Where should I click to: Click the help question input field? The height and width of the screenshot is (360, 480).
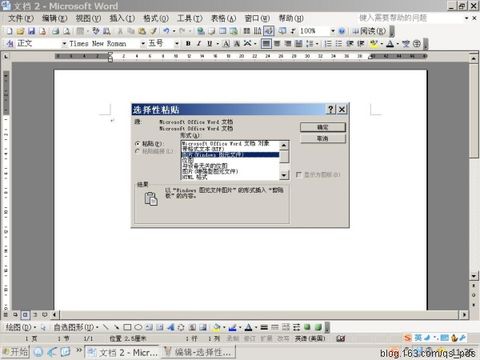pos(409,18)
